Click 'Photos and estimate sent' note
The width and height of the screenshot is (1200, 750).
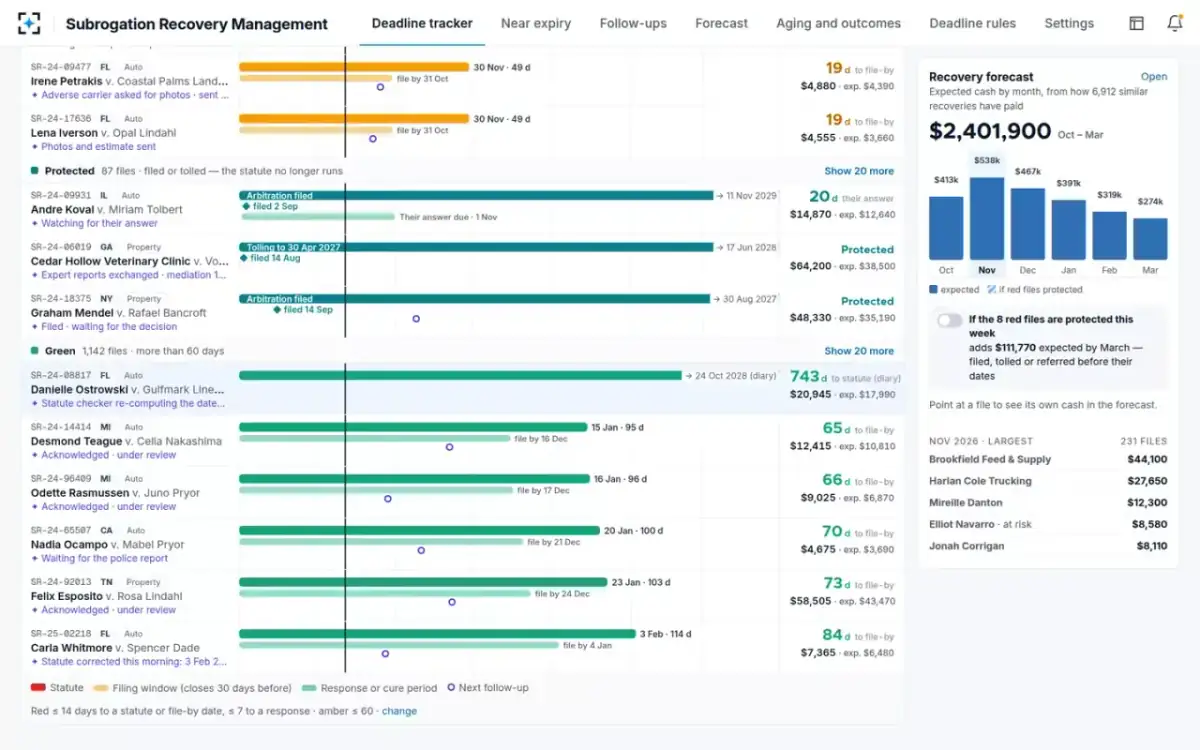[94, 147]
